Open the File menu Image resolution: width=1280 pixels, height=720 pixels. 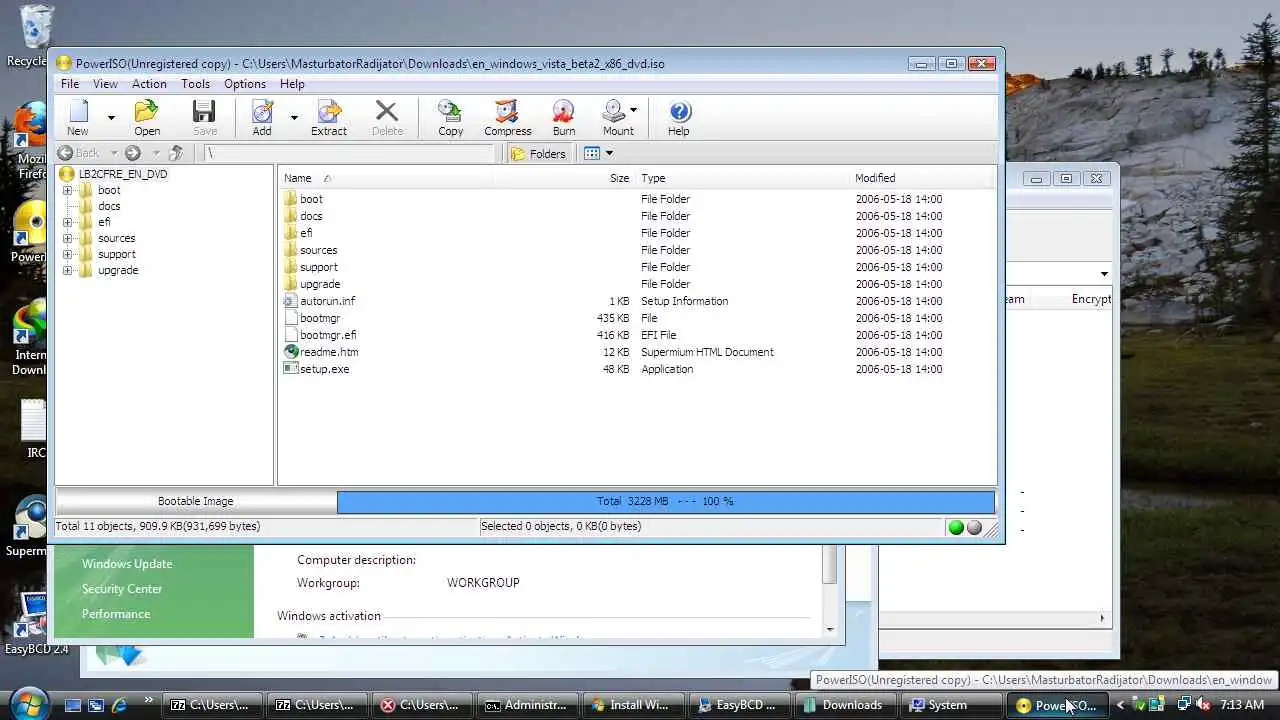coord(70,84)
